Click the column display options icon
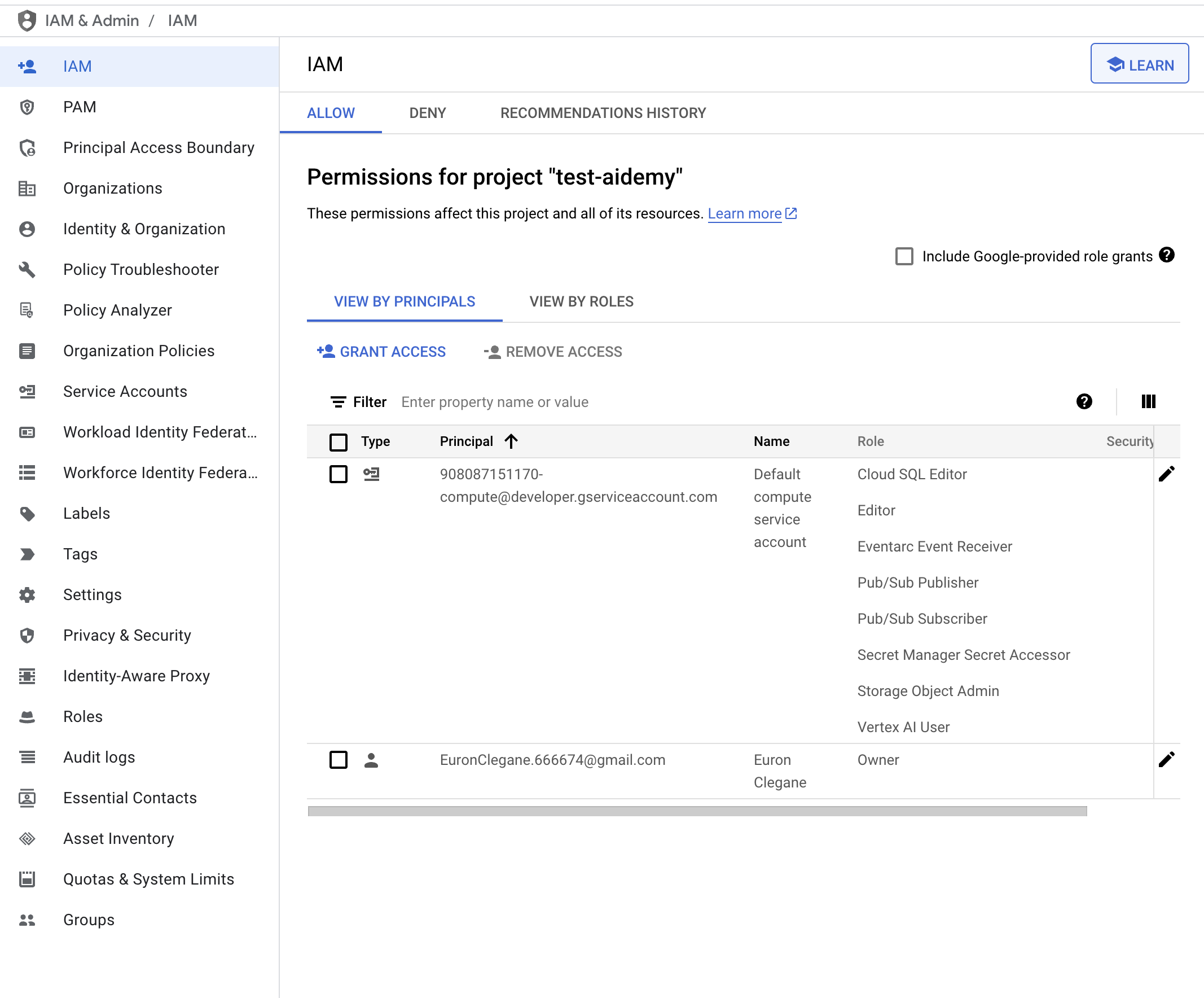 [x=1148, y=401]
